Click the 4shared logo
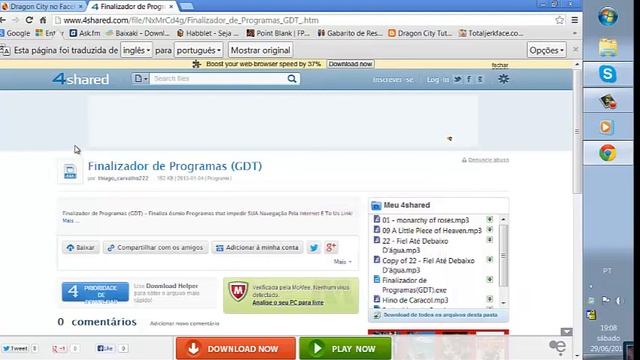 [x=80, y=78]
